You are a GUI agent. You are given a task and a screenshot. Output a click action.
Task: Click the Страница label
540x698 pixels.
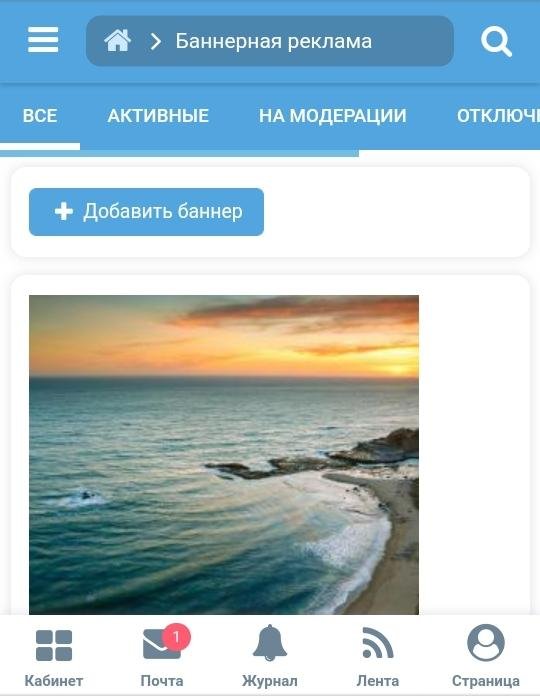pyautogui.click(x=486, y=681)
